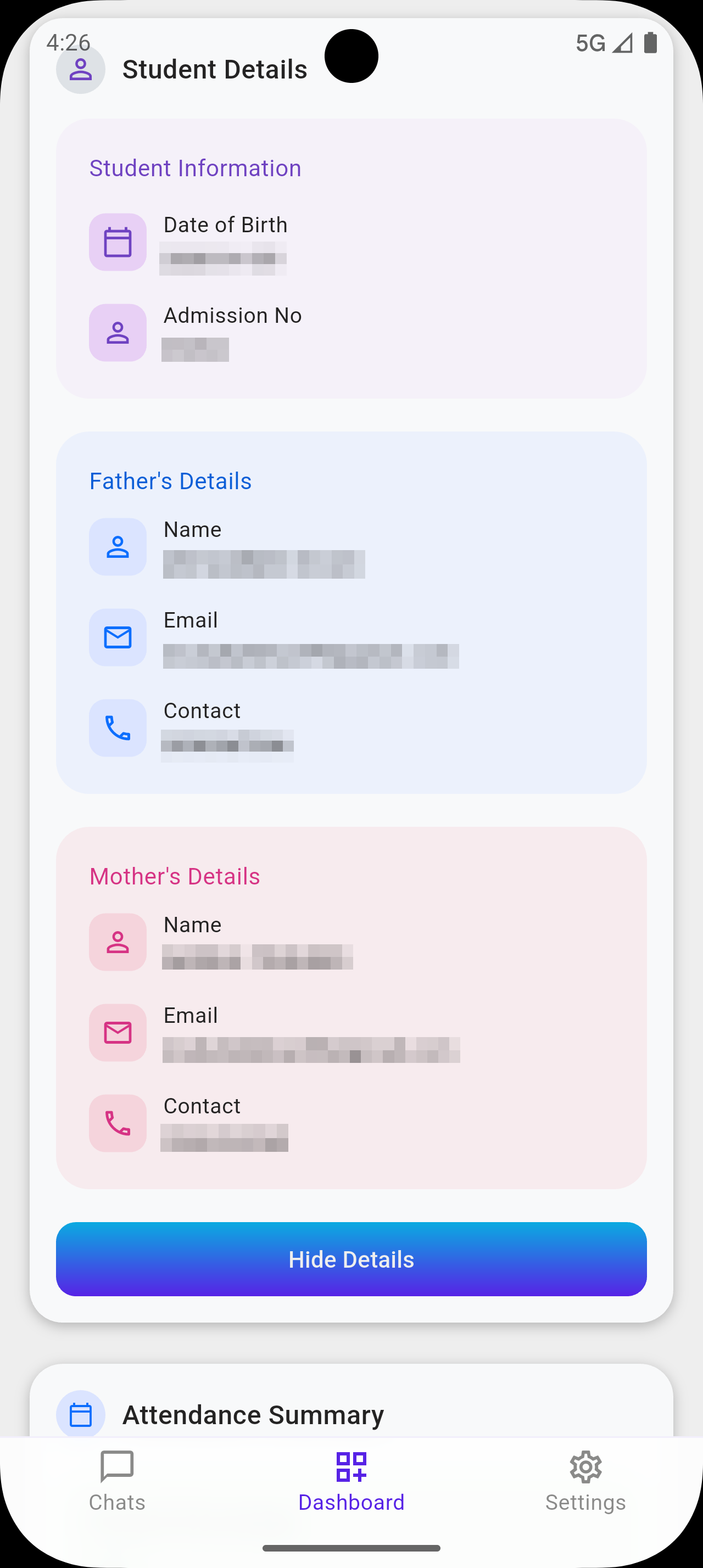Tap the mother's Contact phone icon
The width and height of the screenshot is (703, 1568).
point(118,1123)
